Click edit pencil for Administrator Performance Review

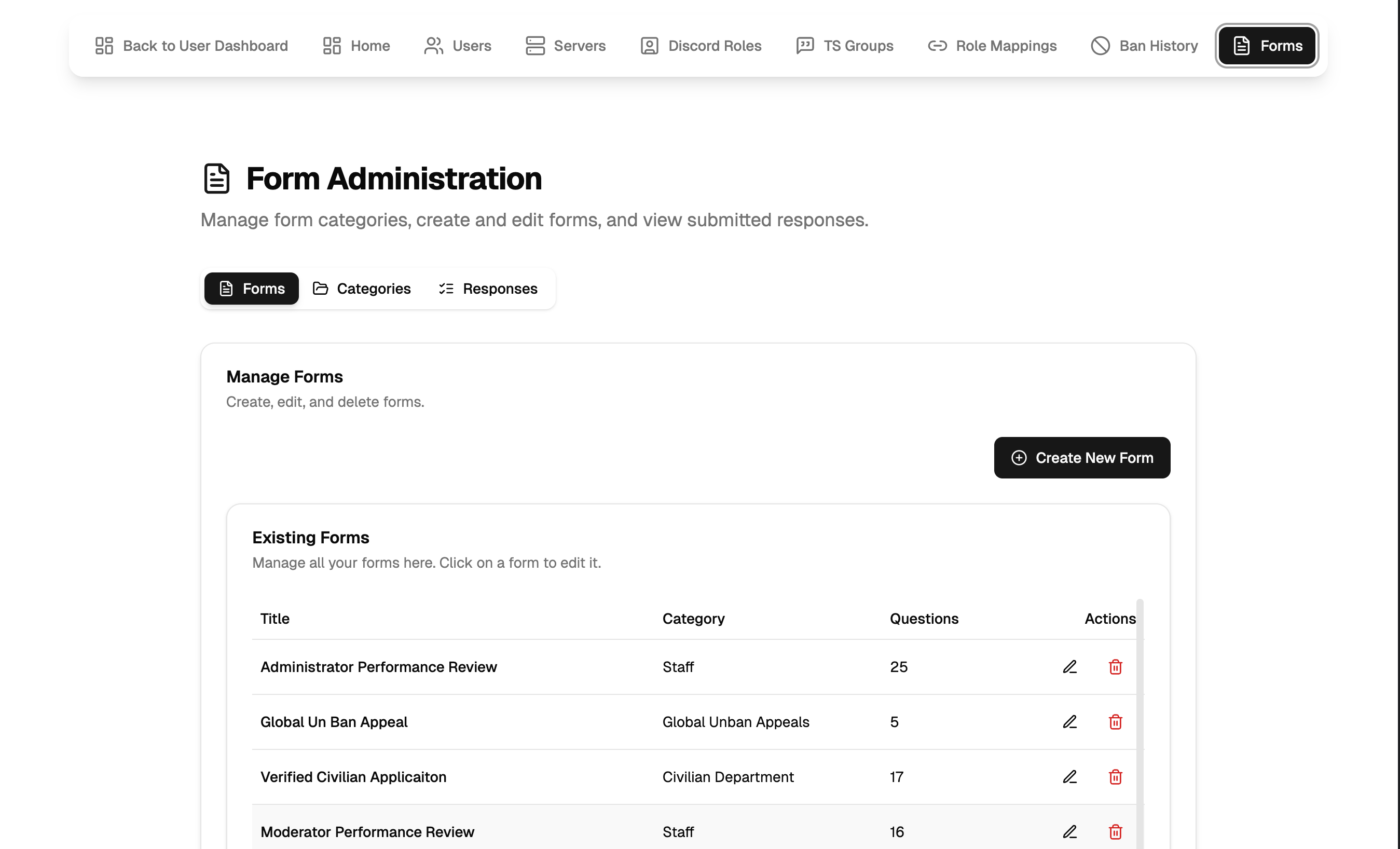click(x=1069, y=666)
